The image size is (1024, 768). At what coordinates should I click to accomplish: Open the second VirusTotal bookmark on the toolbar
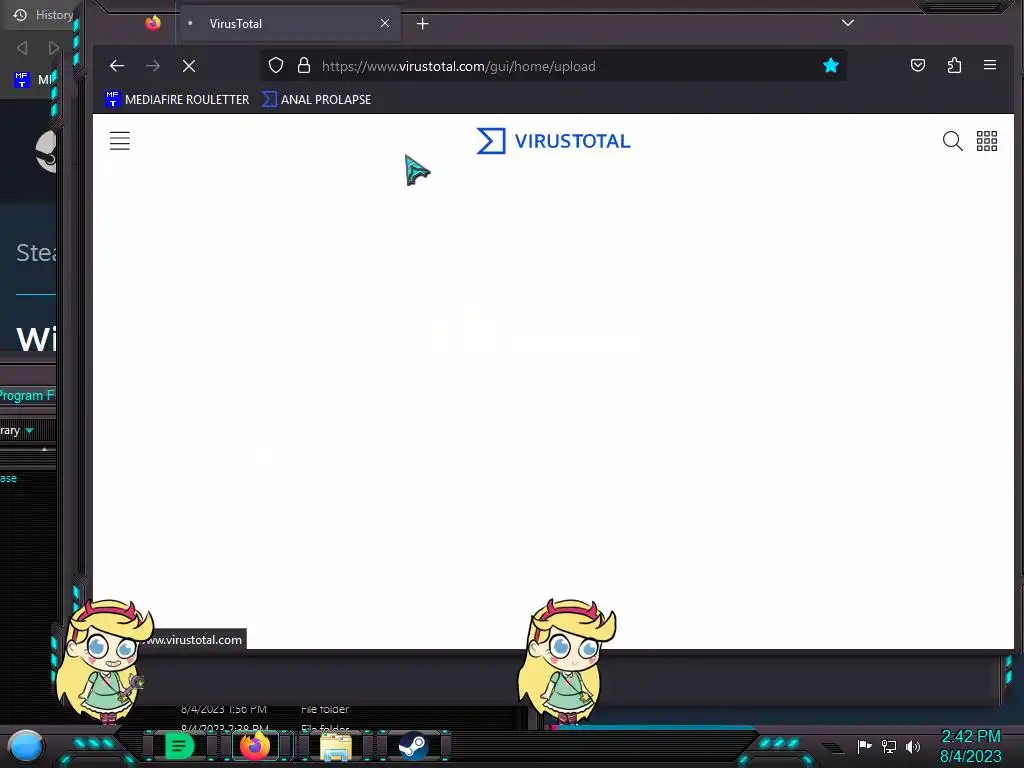point(317,99)
